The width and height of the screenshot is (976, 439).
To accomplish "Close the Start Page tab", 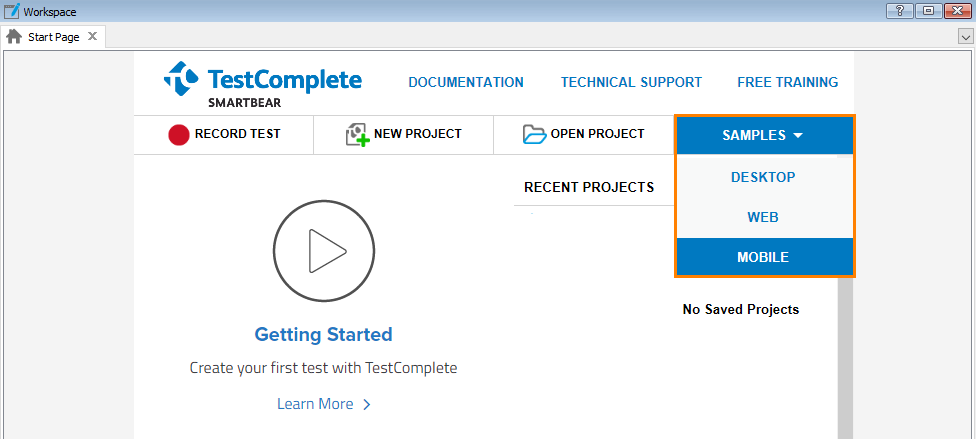I will [x=92, y=36].
